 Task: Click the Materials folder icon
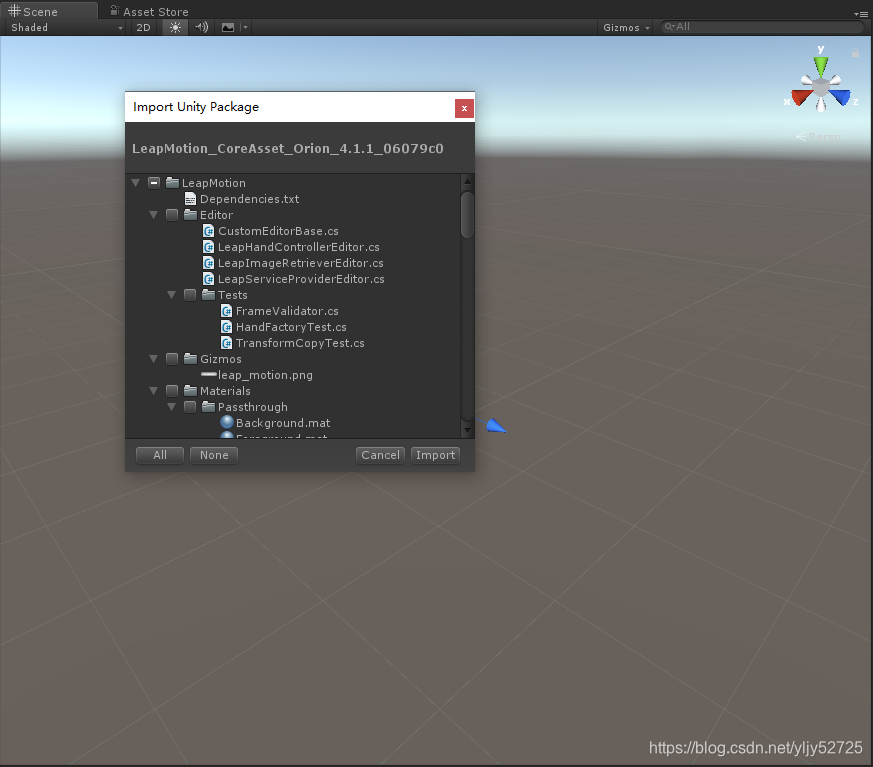(190, 391)
